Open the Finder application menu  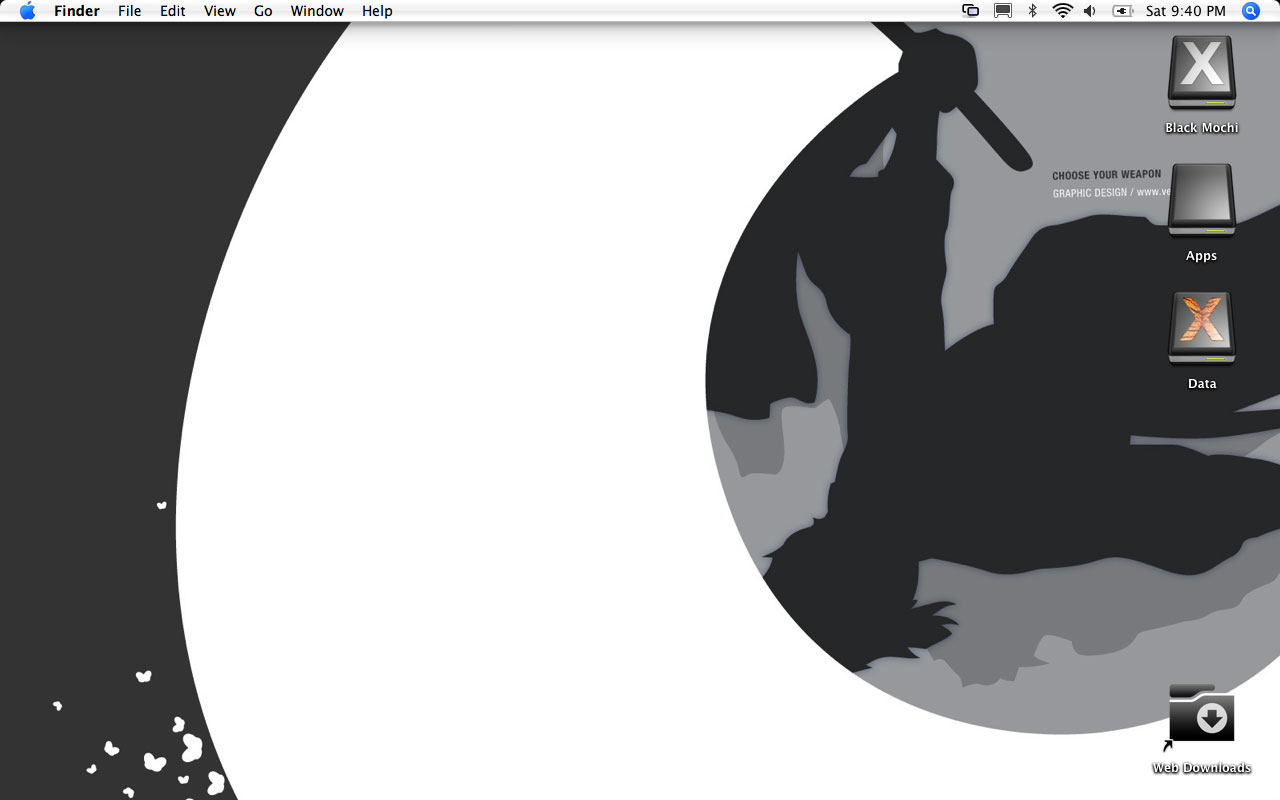coord(77,11)
